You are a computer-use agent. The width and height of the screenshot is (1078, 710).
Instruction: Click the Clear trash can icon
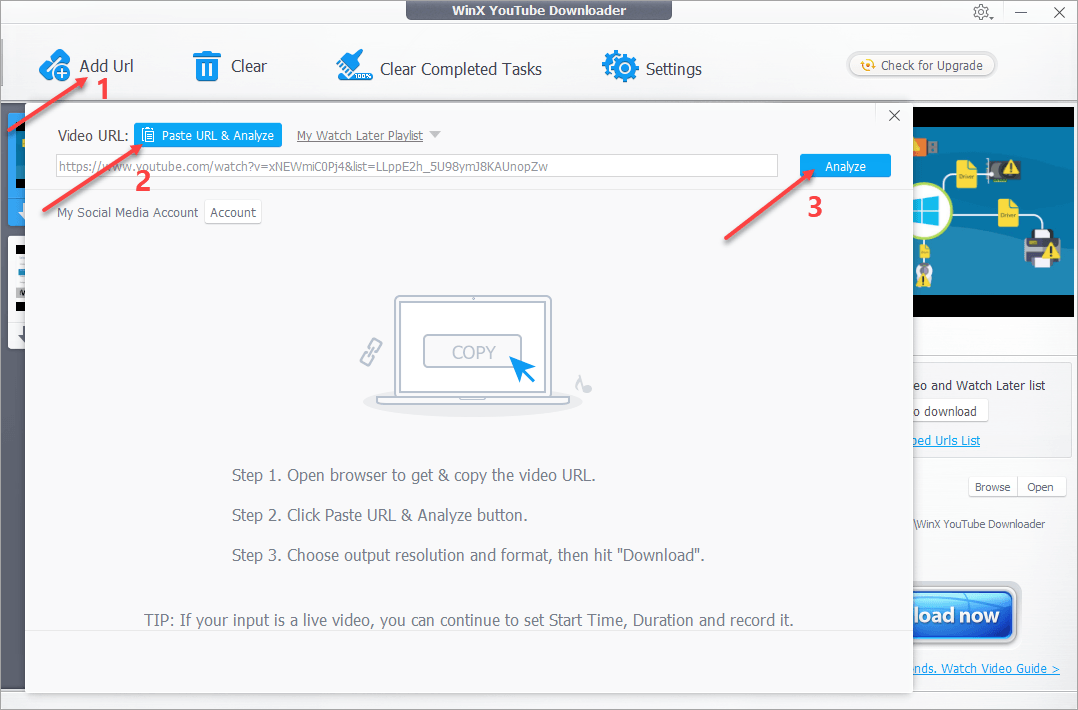coord(206,66)
